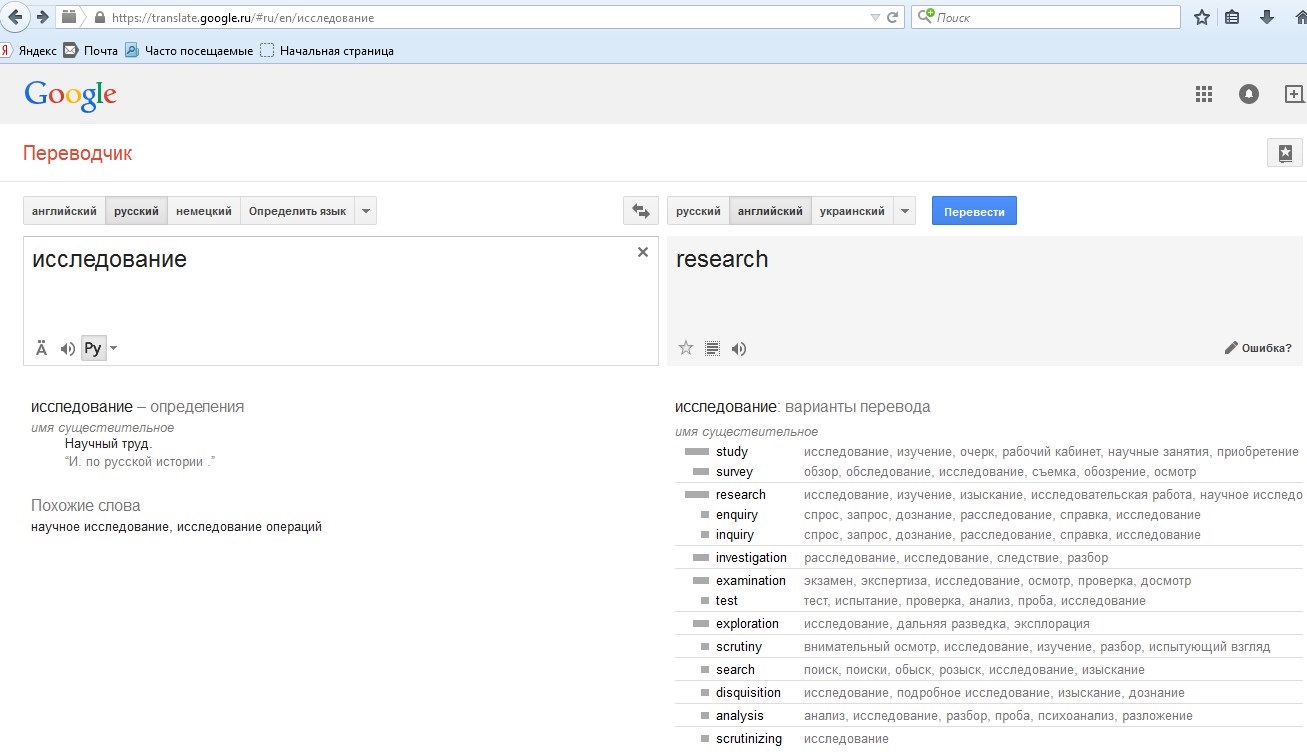Screen dimensions: 1307x756
Task: Open downloads arrow icon in toolbar
Action: [1267, 17]
